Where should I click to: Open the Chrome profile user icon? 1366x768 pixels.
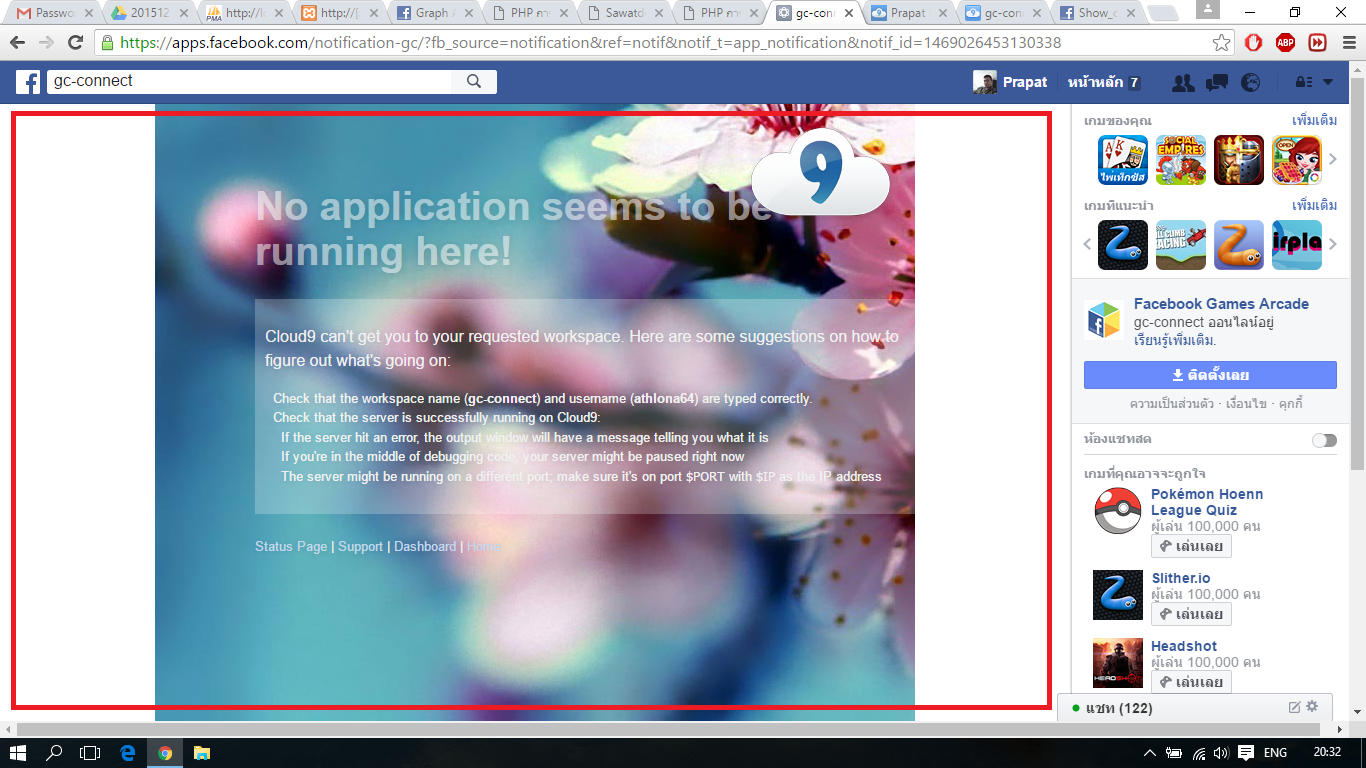[1208, 8]
